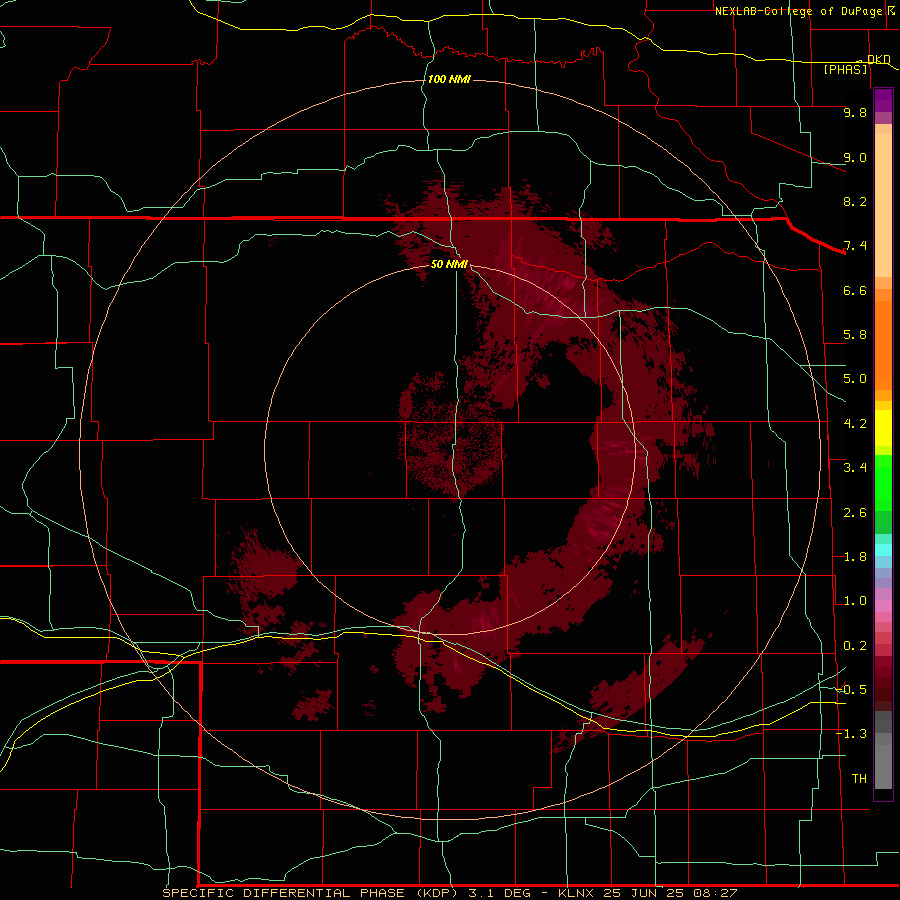Click the 1.8 color scale value
900x900 pixels.
(855, 557)
